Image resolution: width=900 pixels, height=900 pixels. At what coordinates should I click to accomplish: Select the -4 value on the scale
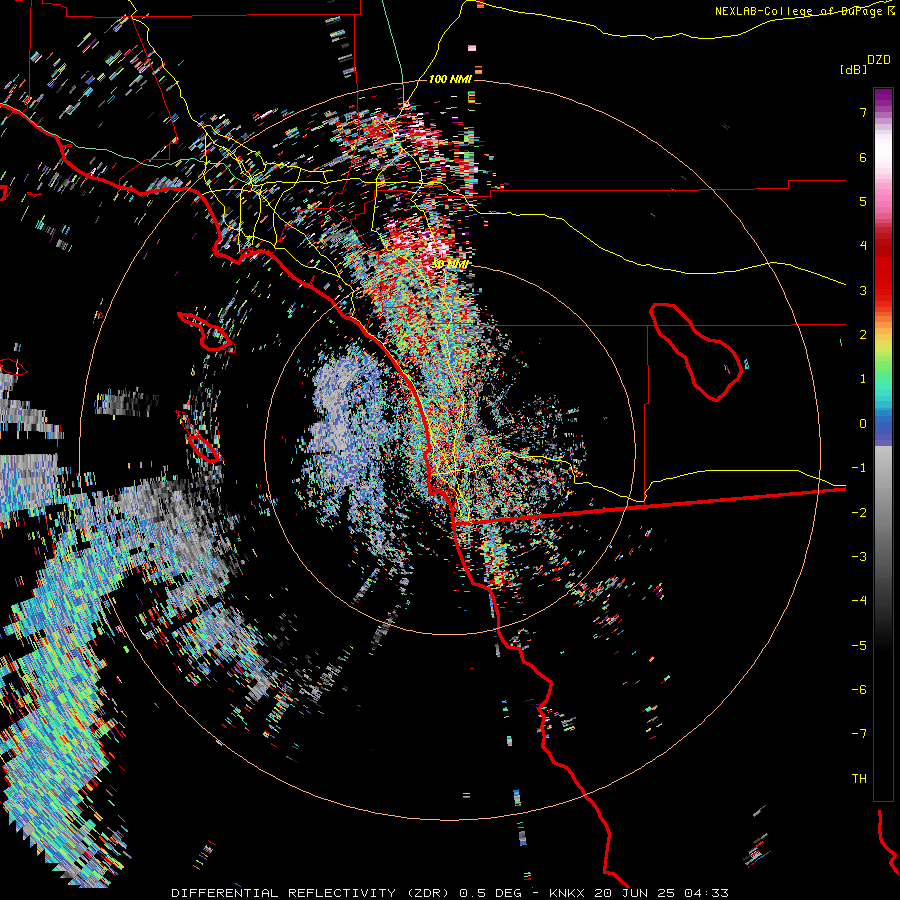tap(859, 601)
